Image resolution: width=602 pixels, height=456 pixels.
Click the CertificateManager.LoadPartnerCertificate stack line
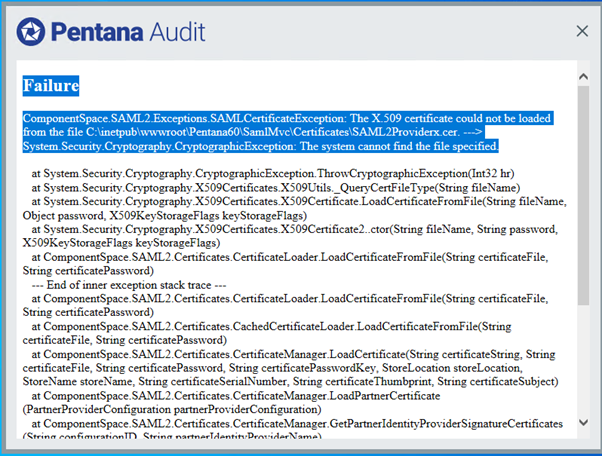[x=236, y=396]
